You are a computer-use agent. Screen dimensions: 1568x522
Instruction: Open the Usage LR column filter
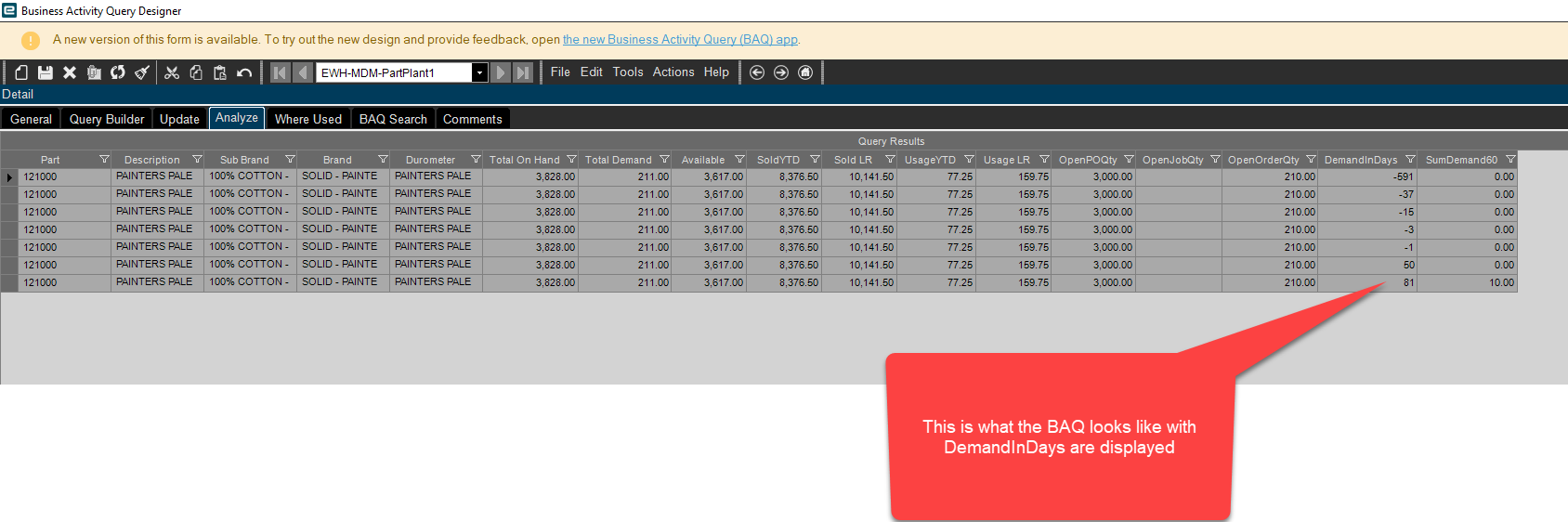(x=1044, y=160)
